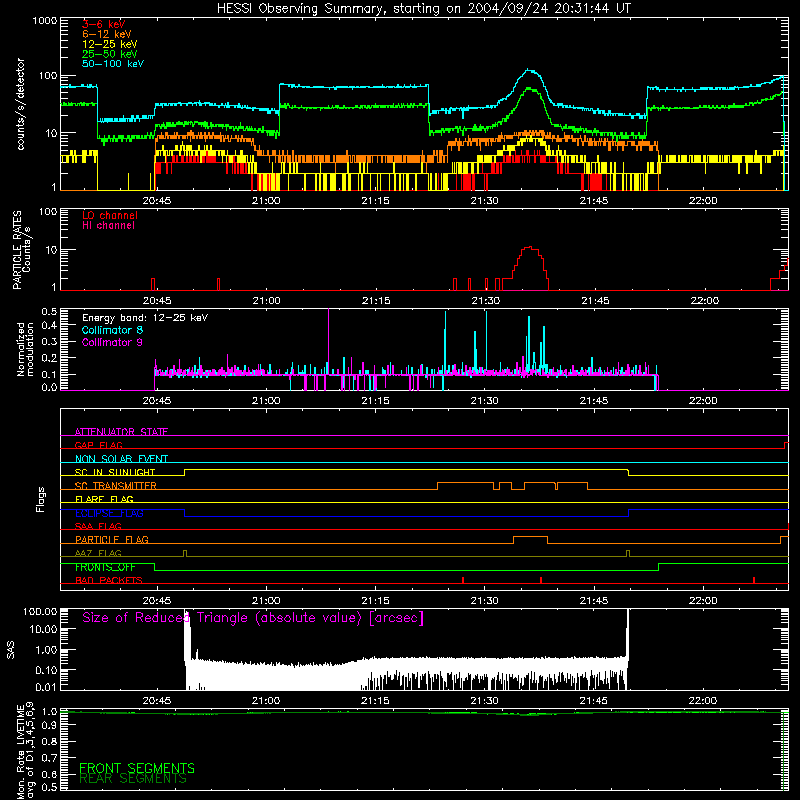Select the '3-6 keV' legend label
Image resolution: width=800 pixels, height=800 pixels.
click(x=104, y=24)
